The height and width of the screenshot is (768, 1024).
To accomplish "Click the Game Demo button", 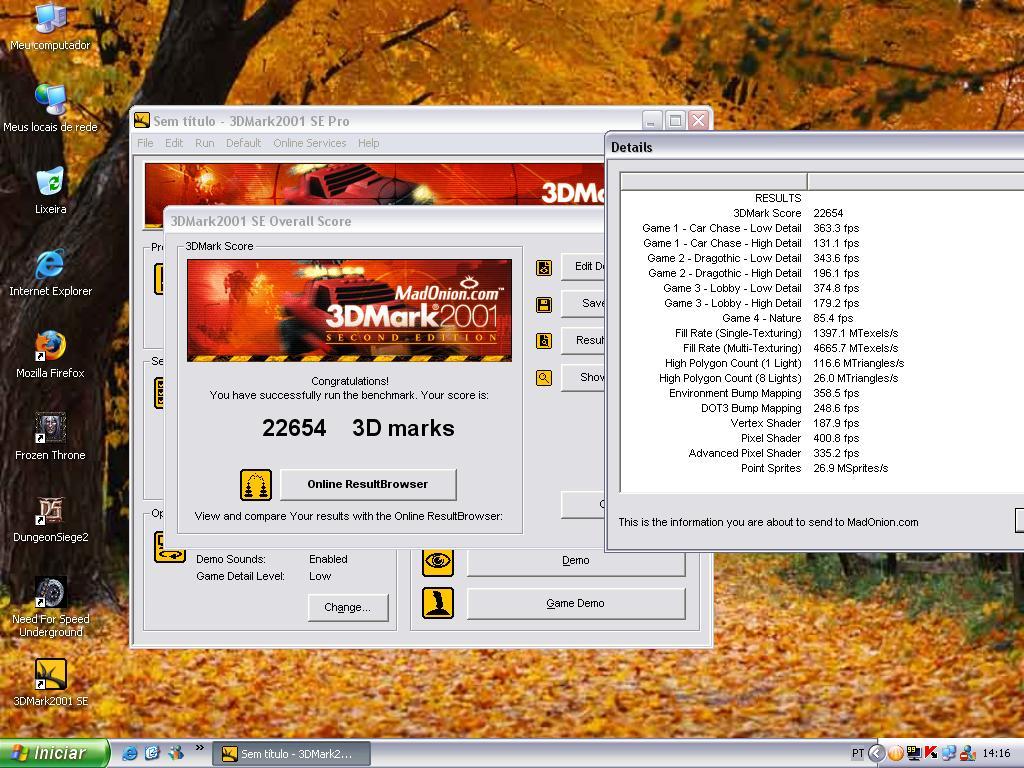I will point(575,603).
